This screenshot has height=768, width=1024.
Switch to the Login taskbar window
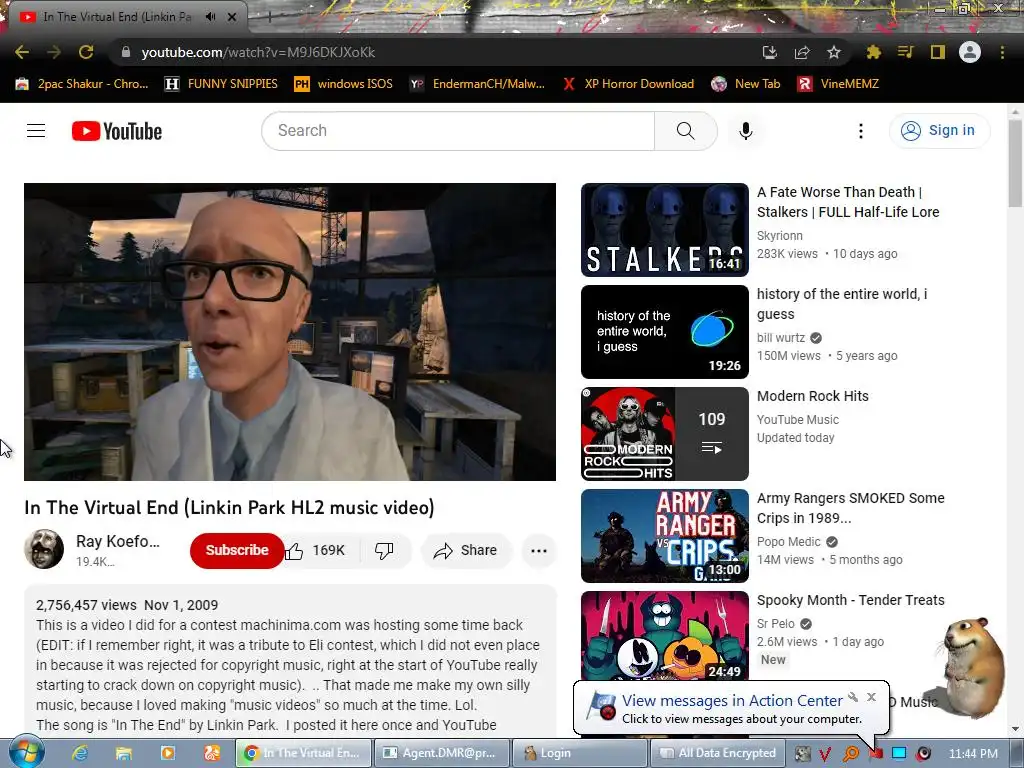(x=580, y=753)
